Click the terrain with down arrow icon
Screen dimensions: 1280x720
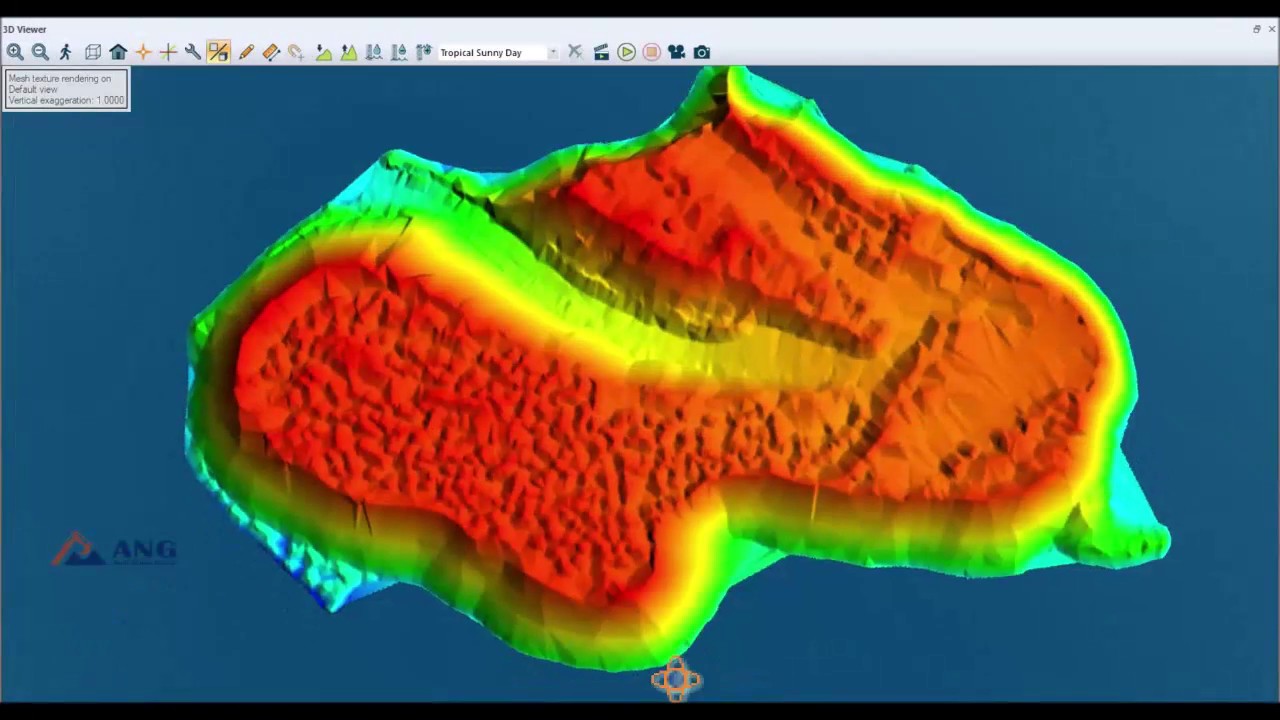pos(324,52)
